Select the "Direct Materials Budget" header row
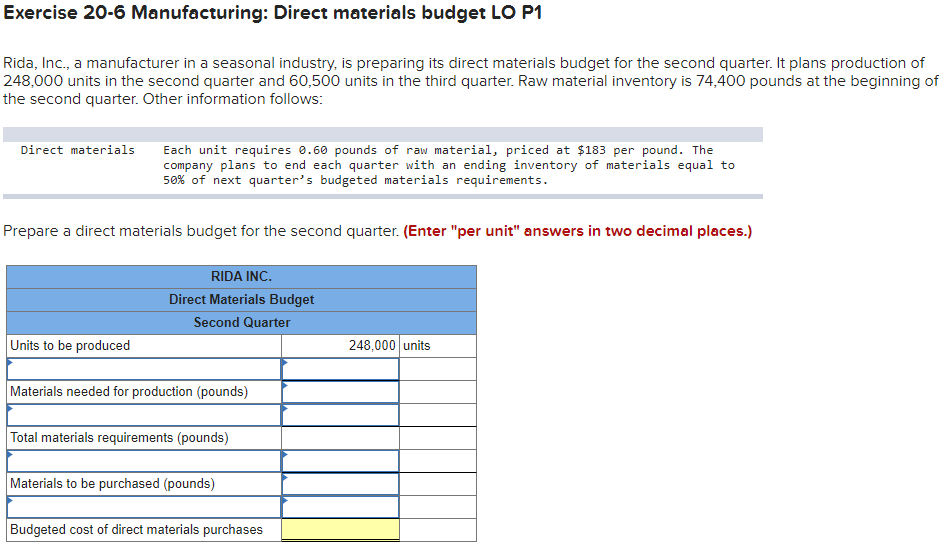This screenshot has width=947, height=559. [242, 299]
